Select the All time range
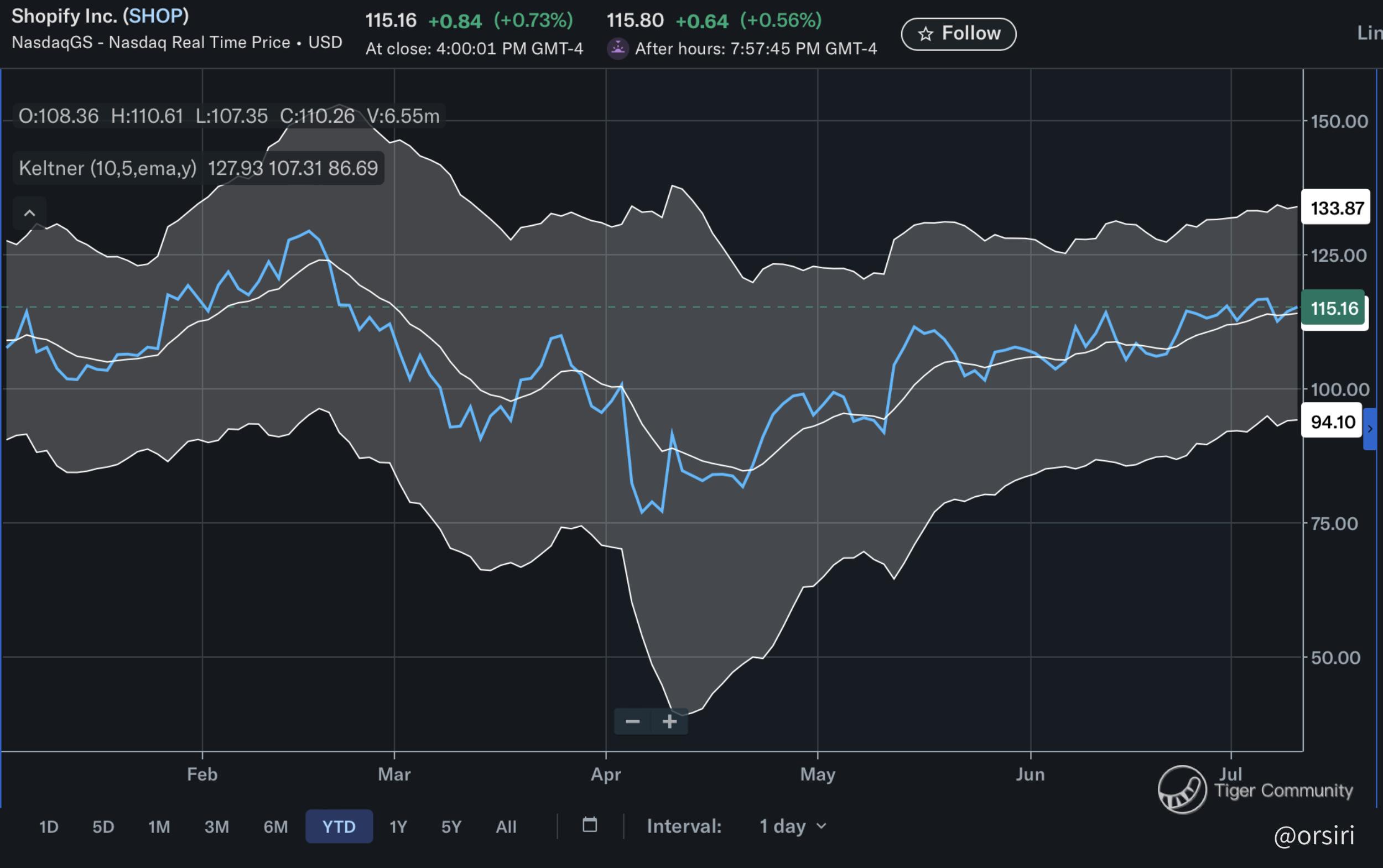The width and height of the screenshot is (1383, 868). tap(506, 827)
